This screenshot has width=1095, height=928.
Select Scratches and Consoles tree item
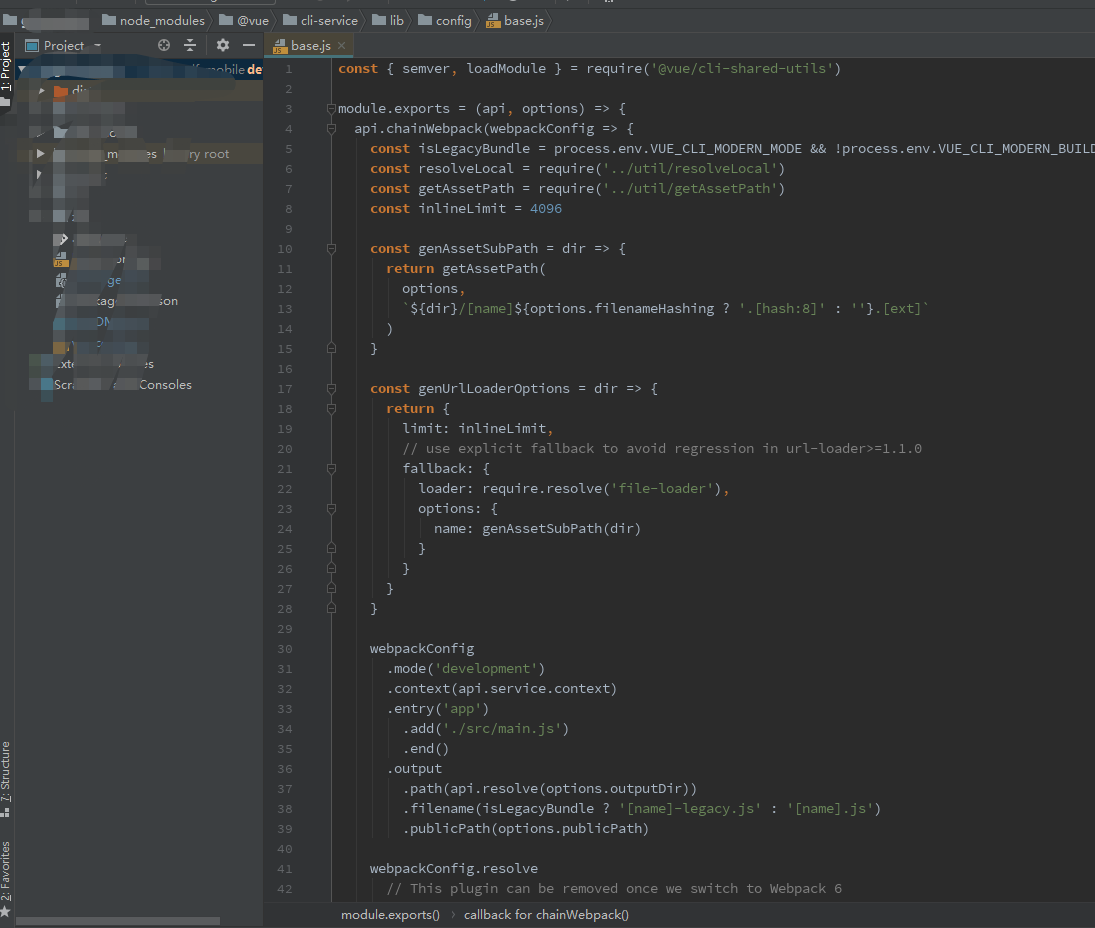pos(122,385)
